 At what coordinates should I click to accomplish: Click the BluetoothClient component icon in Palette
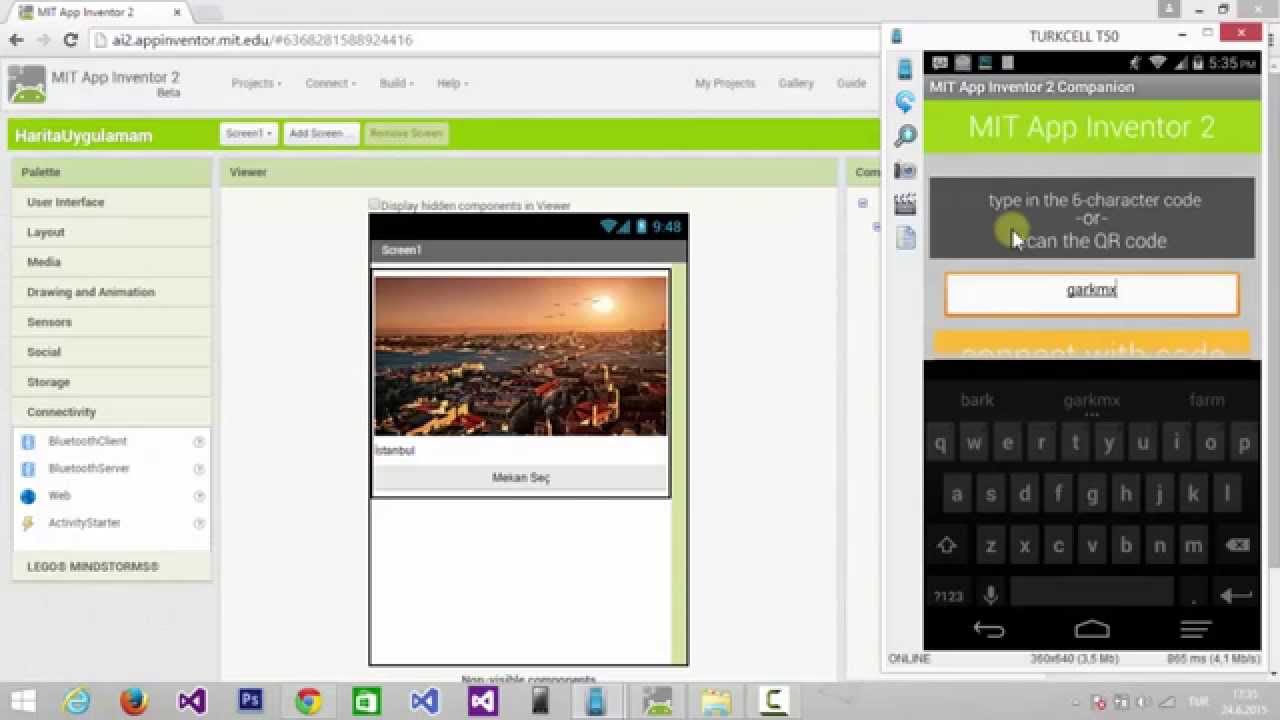click(28, 441)
